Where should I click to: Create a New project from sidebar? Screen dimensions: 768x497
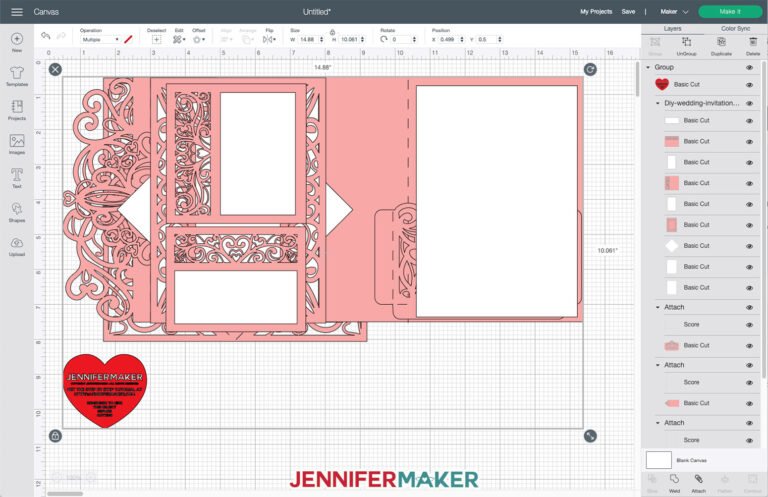17,43
